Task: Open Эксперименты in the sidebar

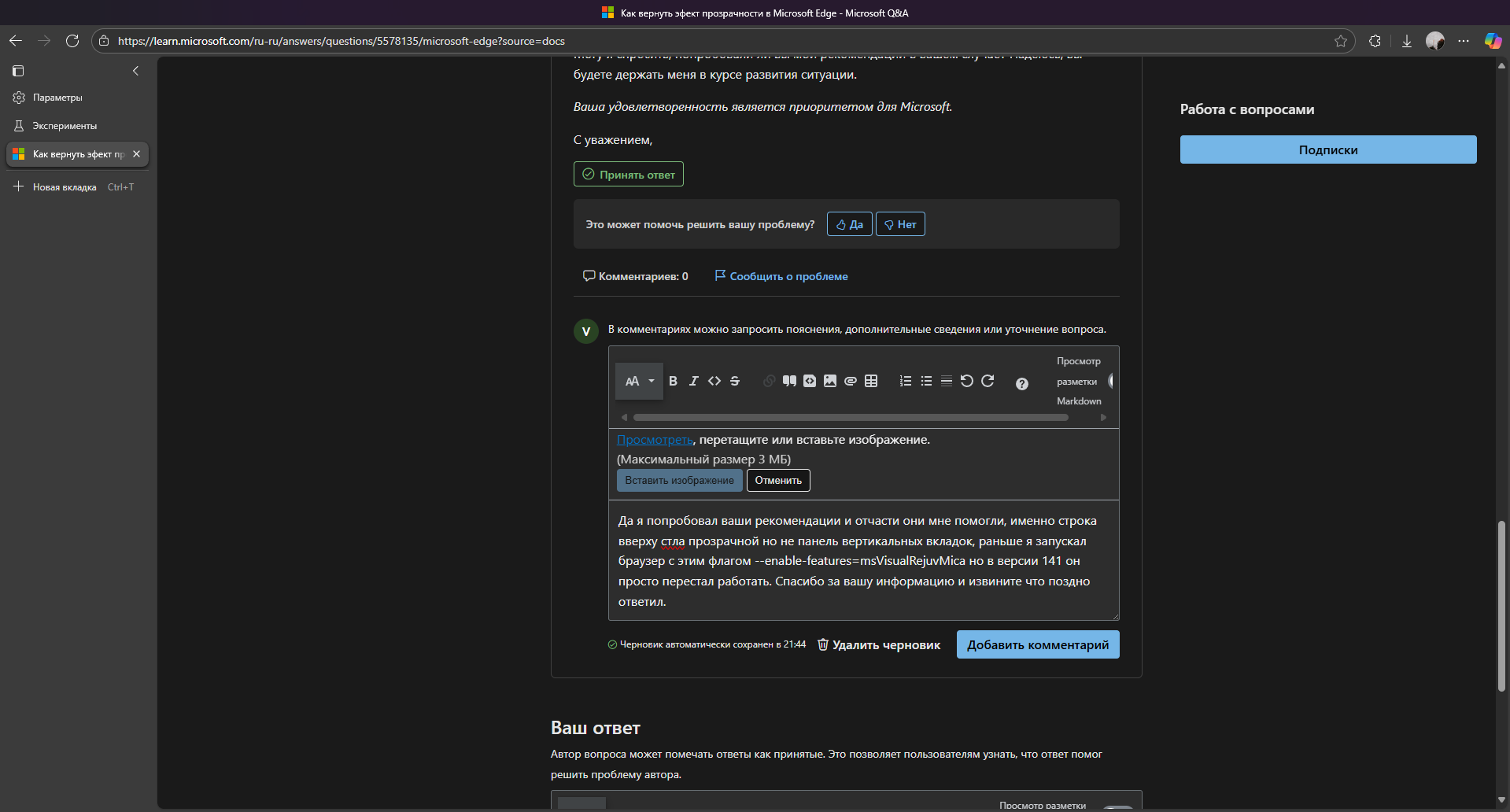Action: point(77,126)
